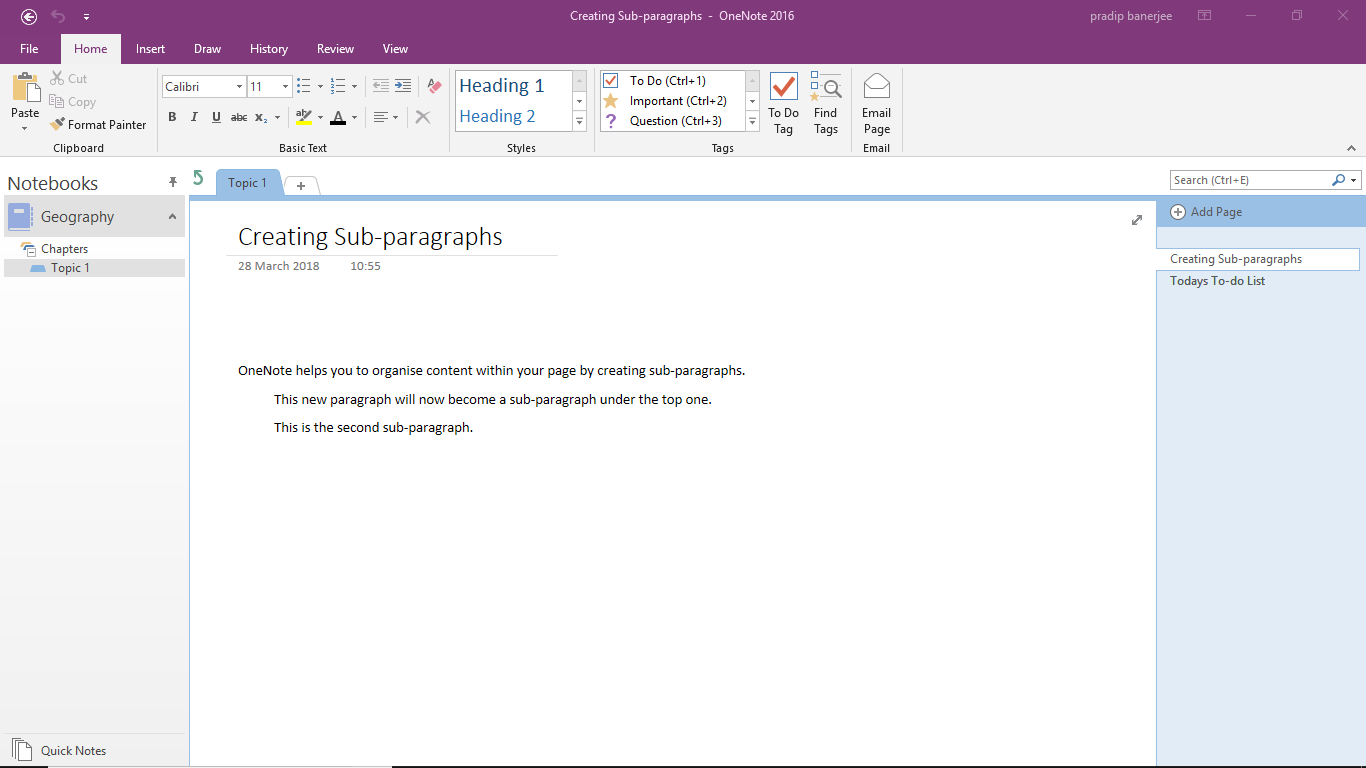Expand the Tags gallery list
Image resolution: width=1366 pixels, height=768 pixels.
[753, 121]
